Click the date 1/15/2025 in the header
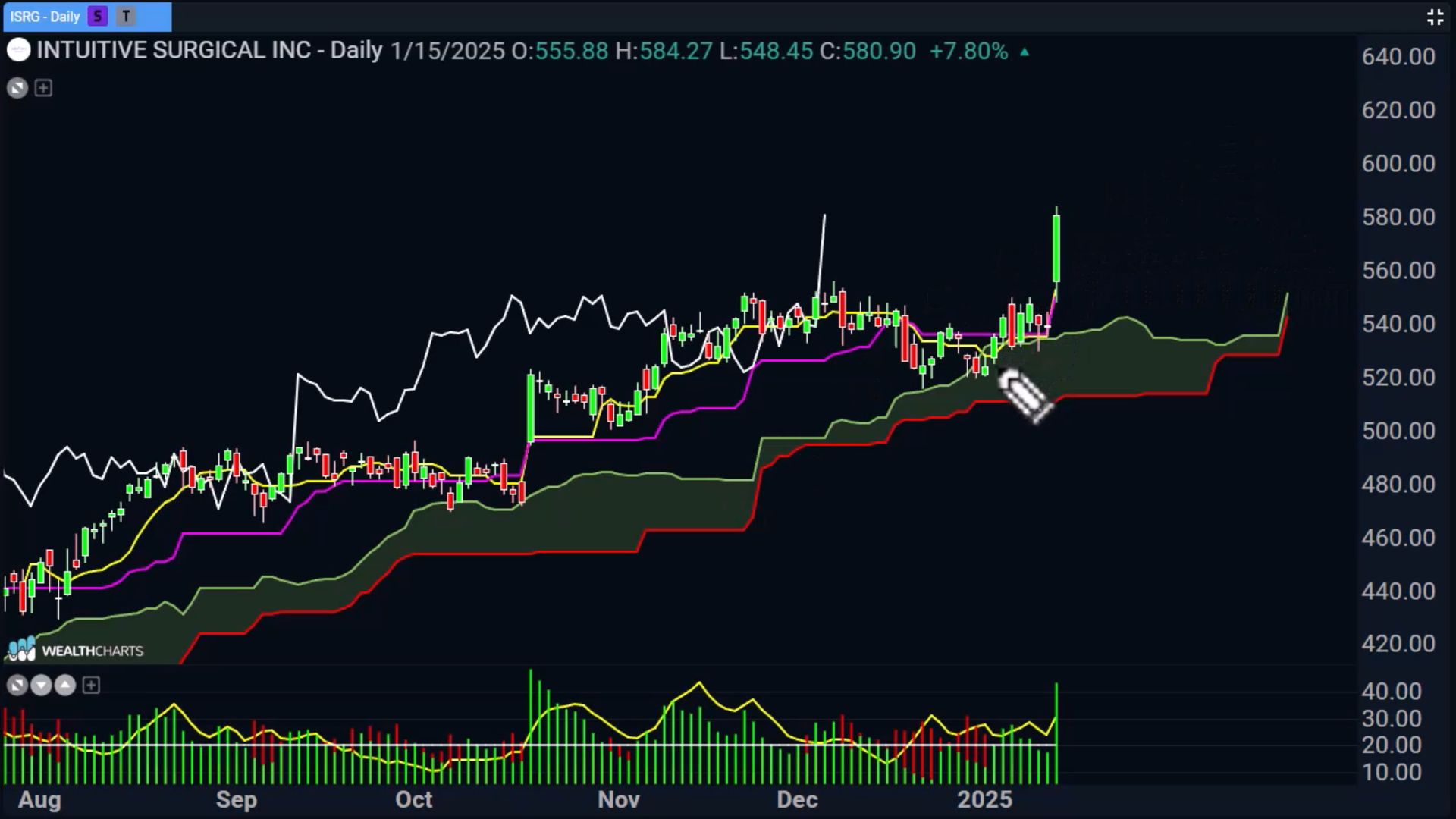1456x819 pixels. click(447, 52)
